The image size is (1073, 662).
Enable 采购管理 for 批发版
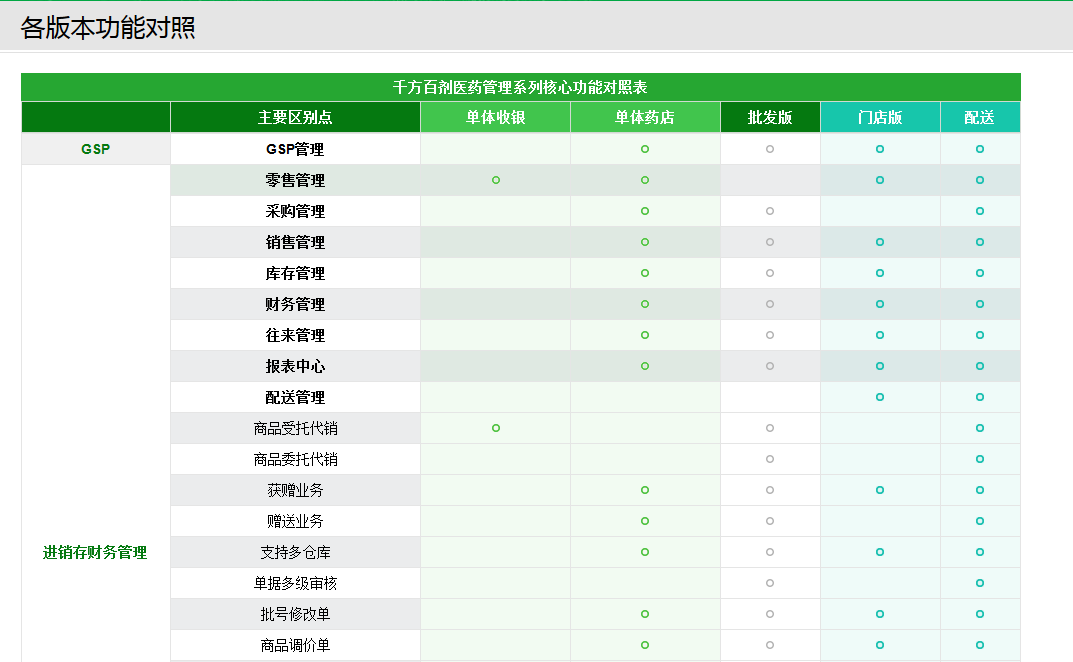770,211
